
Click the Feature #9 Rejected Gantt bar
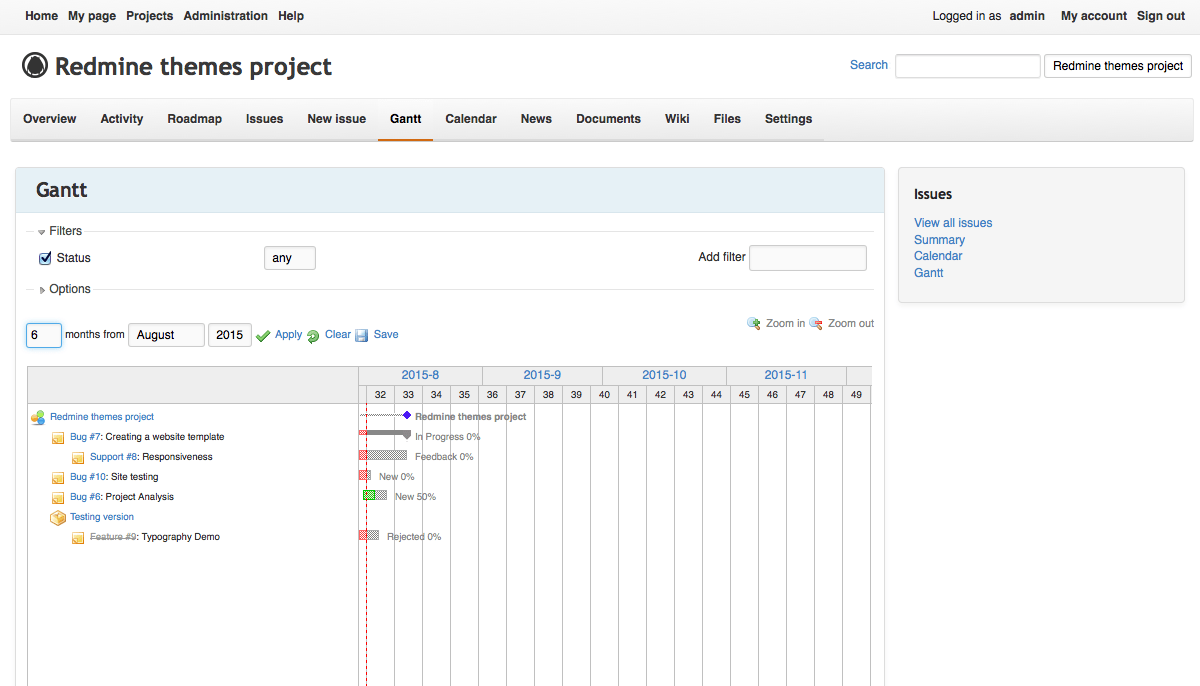tap(369, 535)
